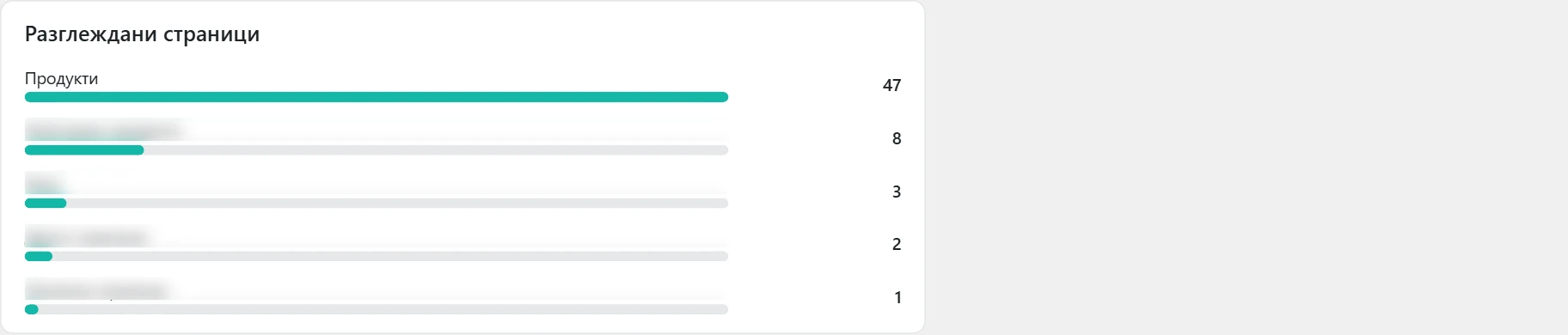Click the teal filled part of the 2-views bar
Screen dimensions: 1568x335
tap(39, 256)
